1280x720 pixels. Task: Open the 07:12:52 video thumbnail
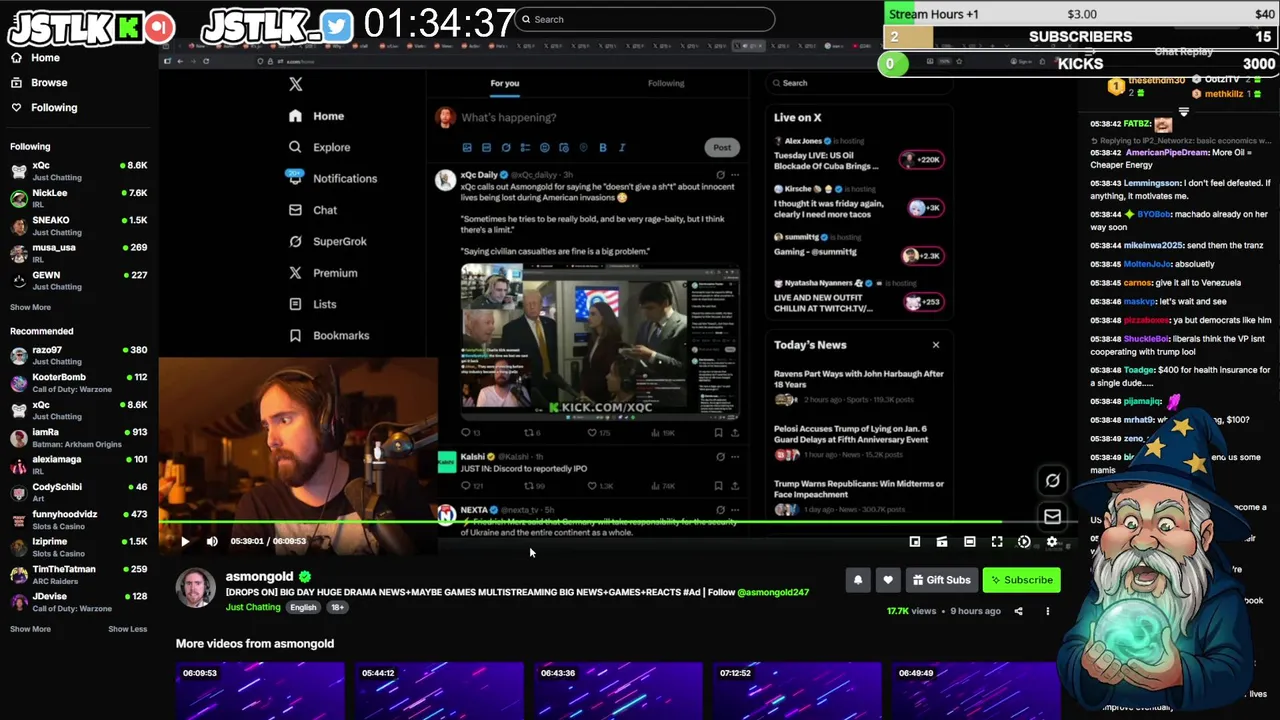pos(797,691)
